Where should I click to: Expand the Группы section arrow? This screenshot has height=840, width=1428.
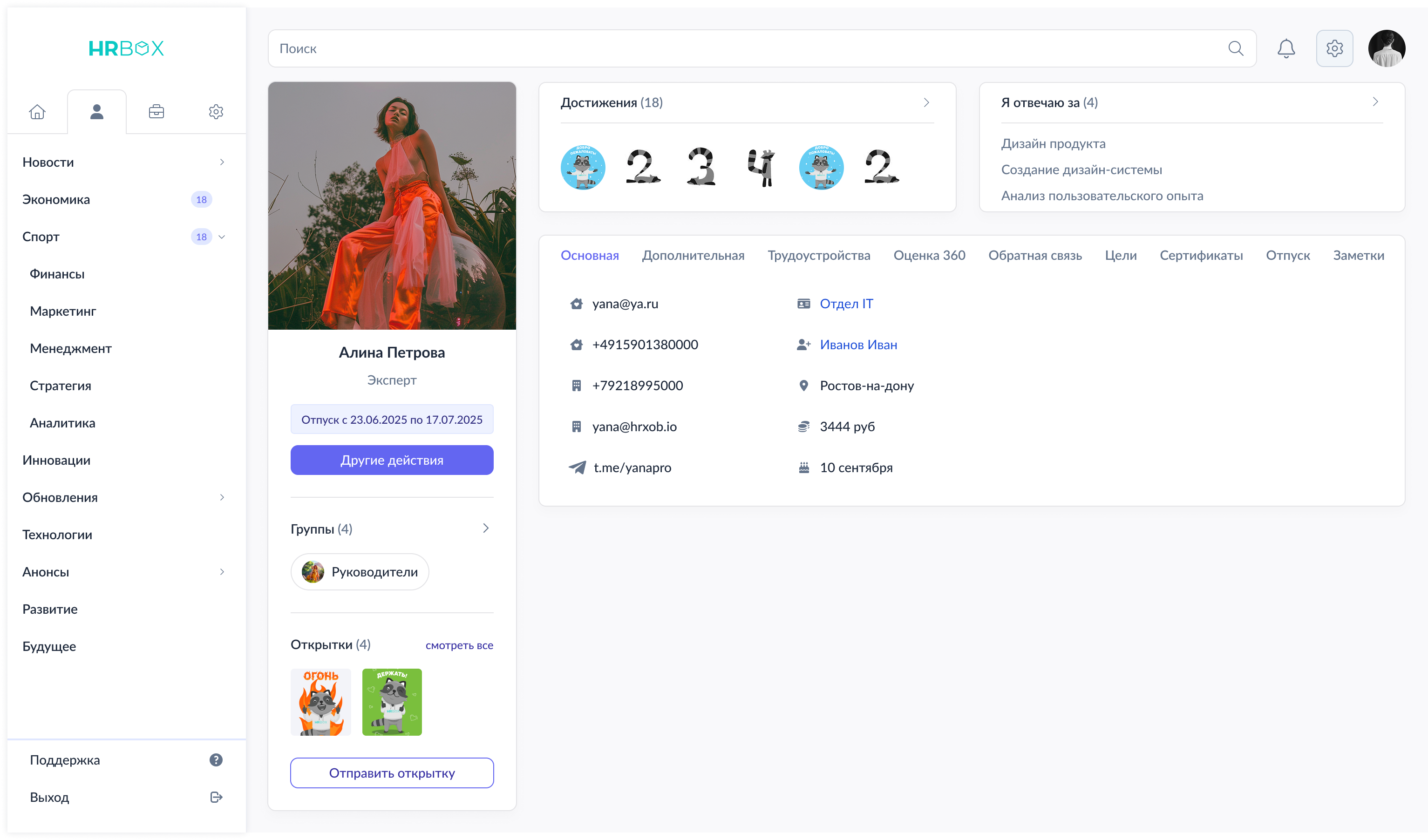(486, 528)
